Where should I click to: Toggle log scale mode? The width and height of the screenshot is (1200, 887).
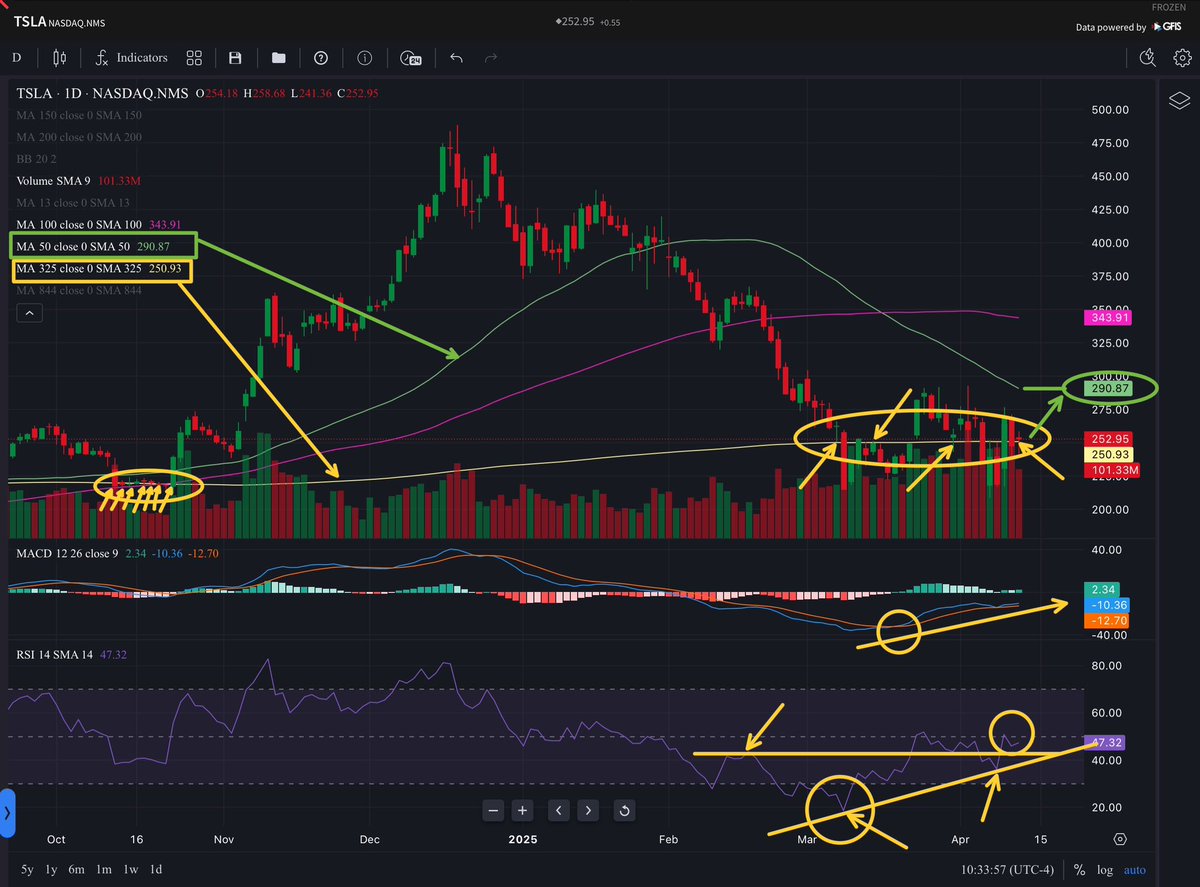pyautogui.click(x=1105, y=869)
